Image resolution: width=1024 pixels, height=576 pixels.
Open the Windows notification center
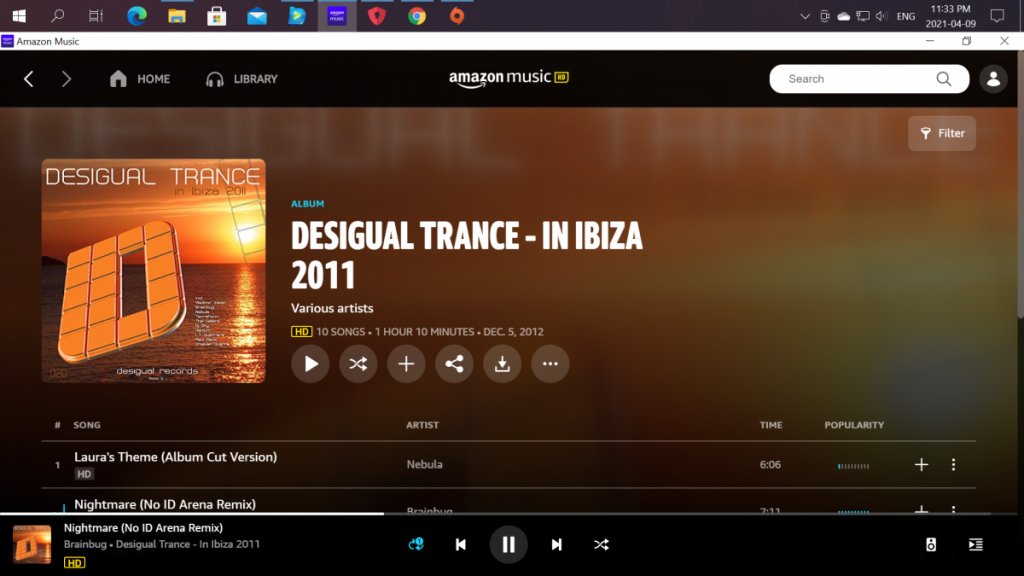tap(997, 16)
